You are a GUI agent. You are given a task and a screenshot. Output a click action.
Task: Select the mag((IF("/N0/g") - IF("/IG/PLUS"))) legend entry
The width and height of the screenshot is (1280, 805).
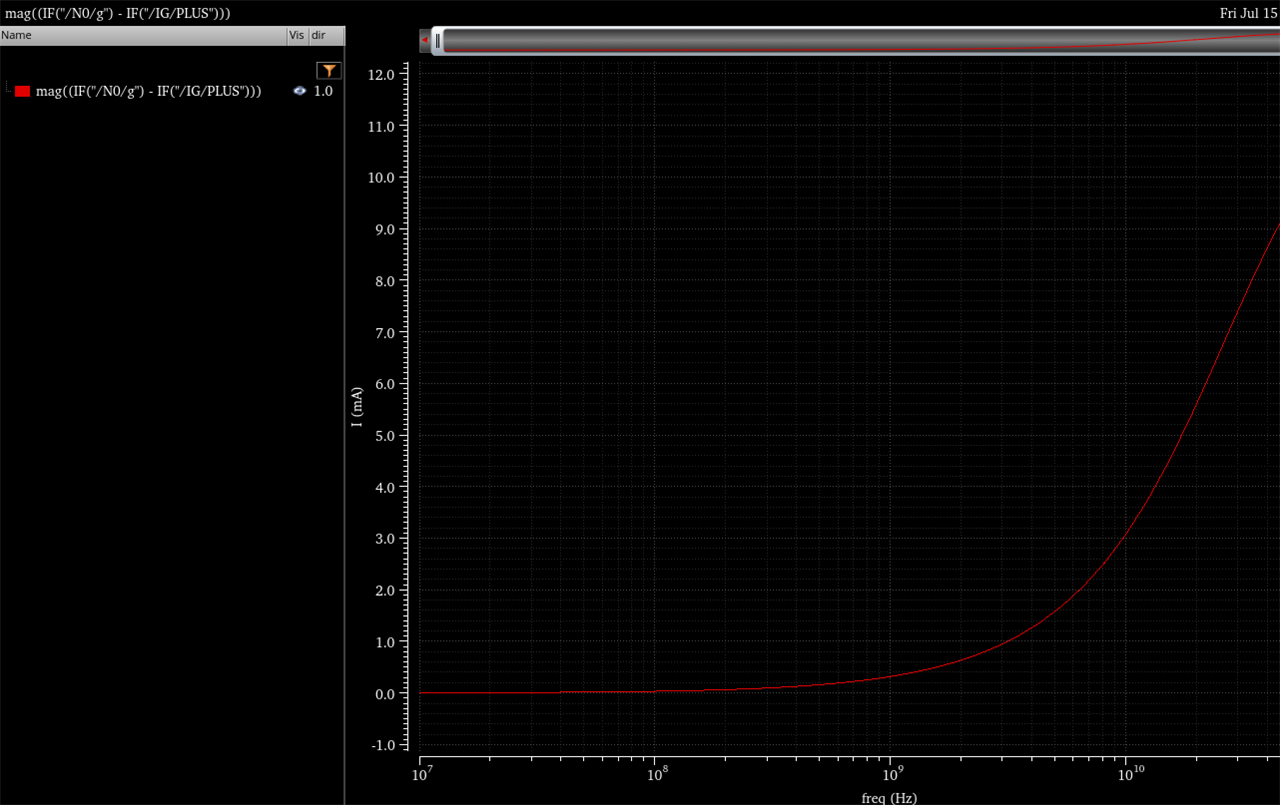[149, 91]
